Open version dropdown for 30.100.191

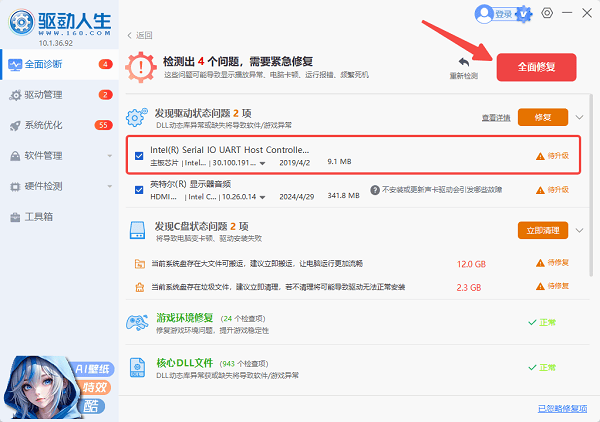click(262, 163)
